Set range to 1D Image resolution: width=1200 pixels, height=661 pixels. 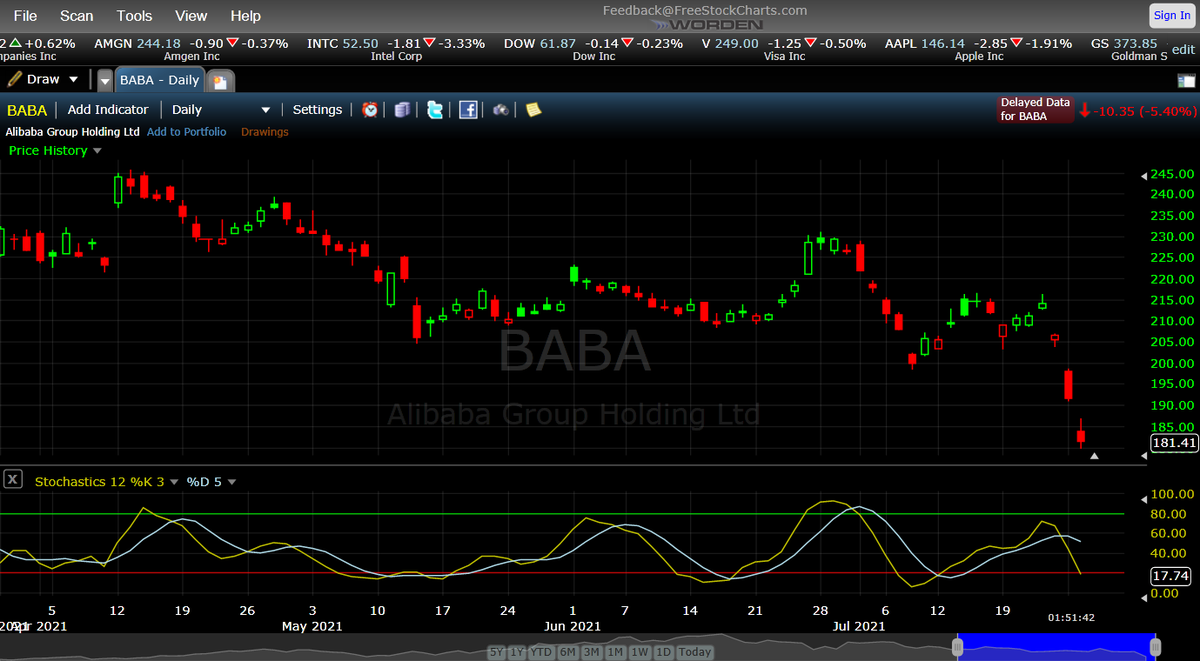pos(662,652)
